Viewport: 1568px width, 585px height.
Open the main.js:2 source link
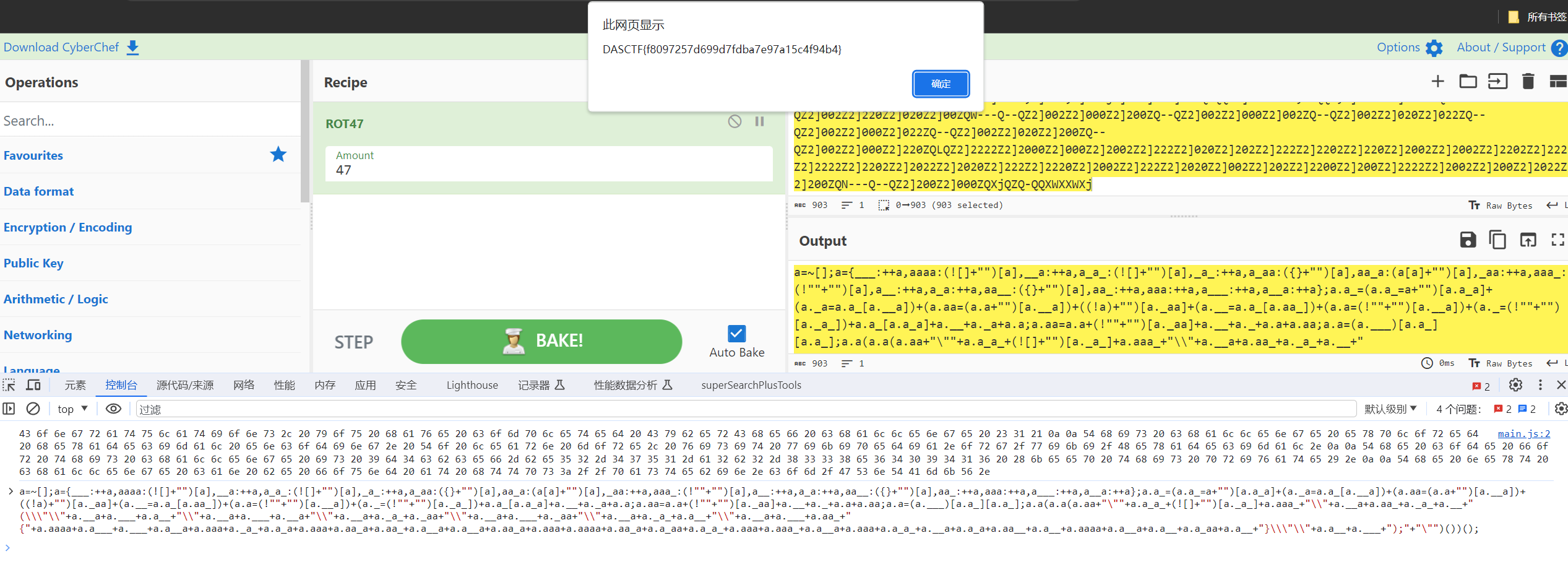pos(1523,434)
